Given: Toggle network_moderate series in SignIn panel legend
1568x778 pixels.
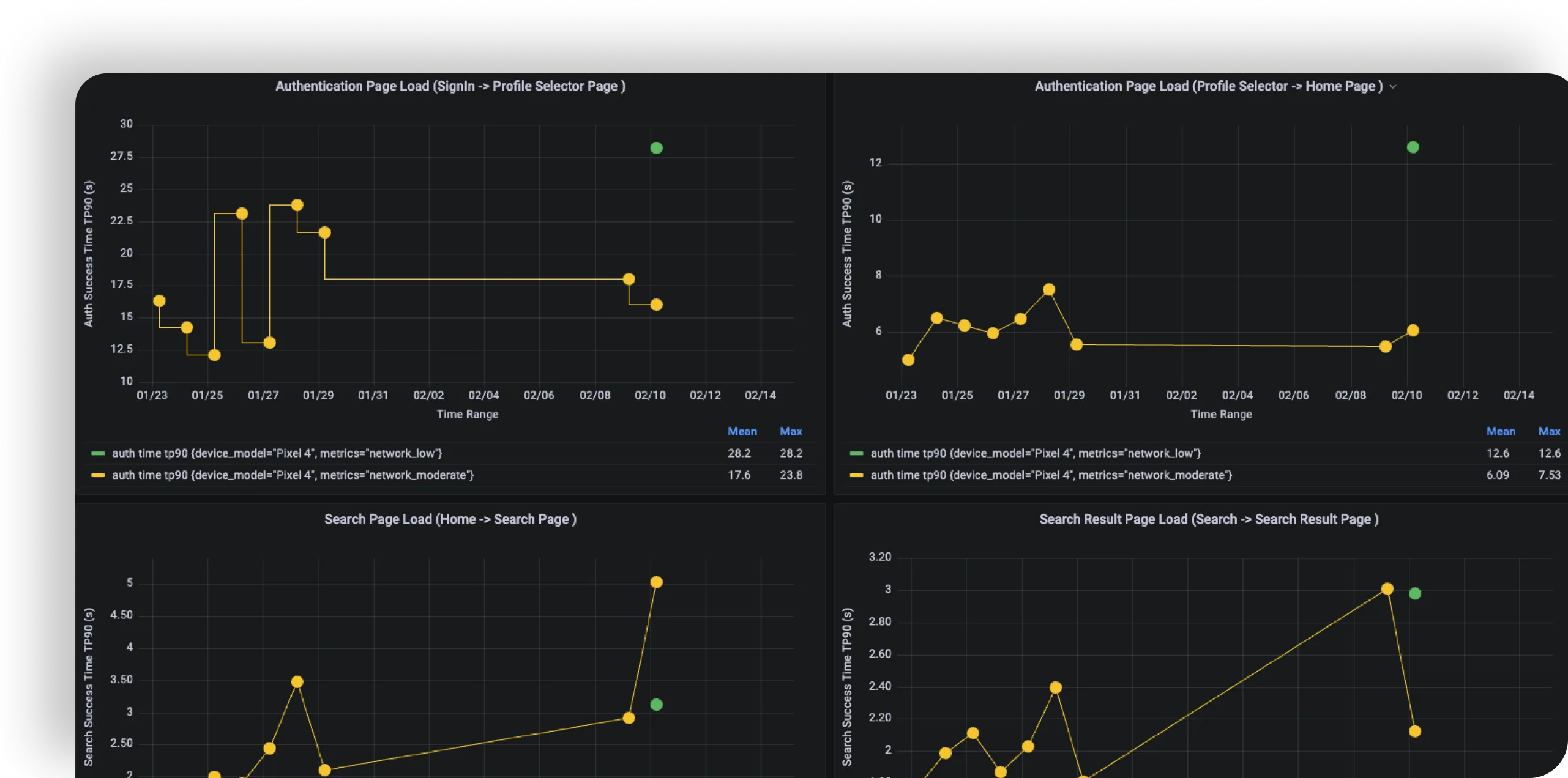Looking at the screenshot, I should pyautogui.click(x=293, y=475).
